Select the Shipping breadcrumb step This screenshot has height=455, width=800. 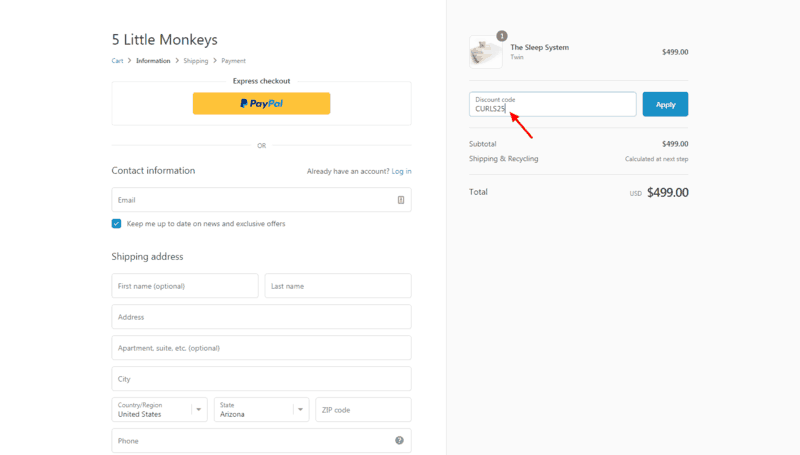196,61
